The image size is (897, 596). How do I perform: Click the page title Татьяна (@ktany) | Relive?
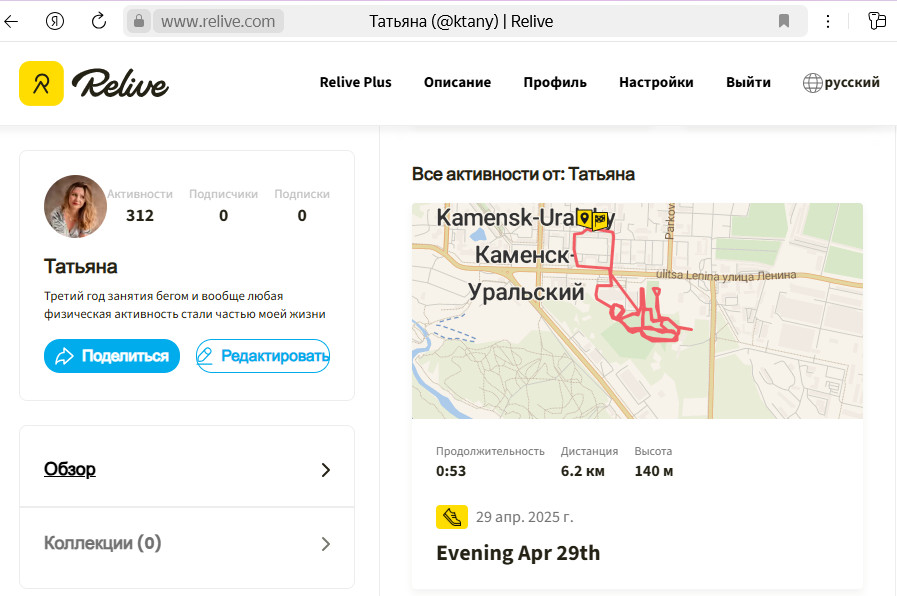coord(461,21)
